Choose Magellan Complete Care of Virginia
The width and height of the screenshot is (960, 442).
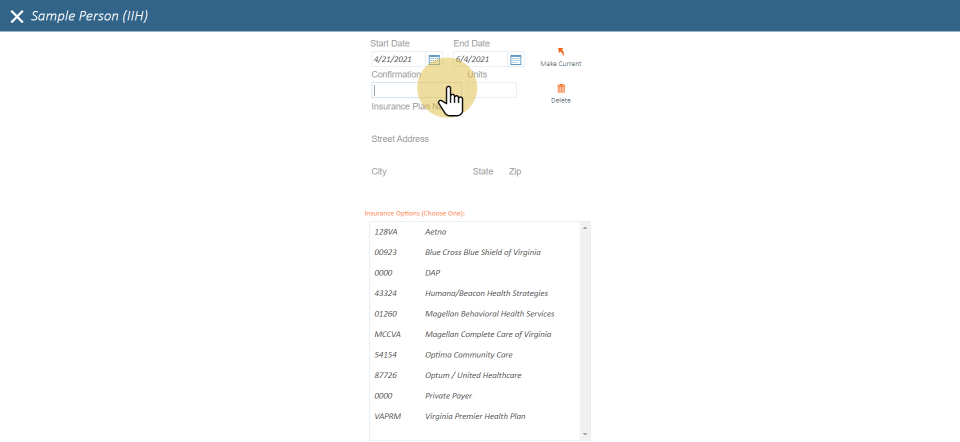coord(487,334)
